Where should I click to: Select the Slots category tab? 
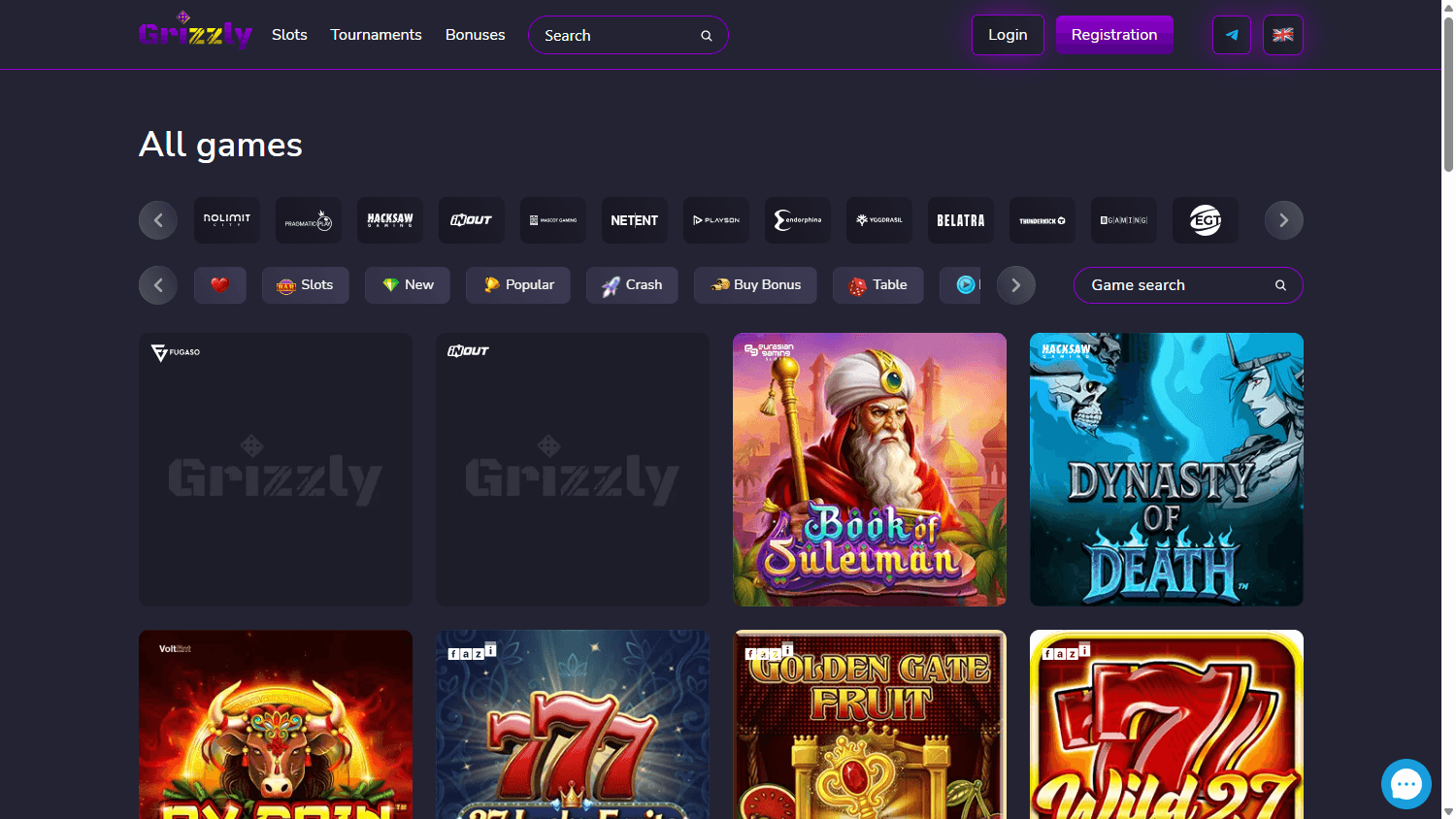(x=306, y=285)
